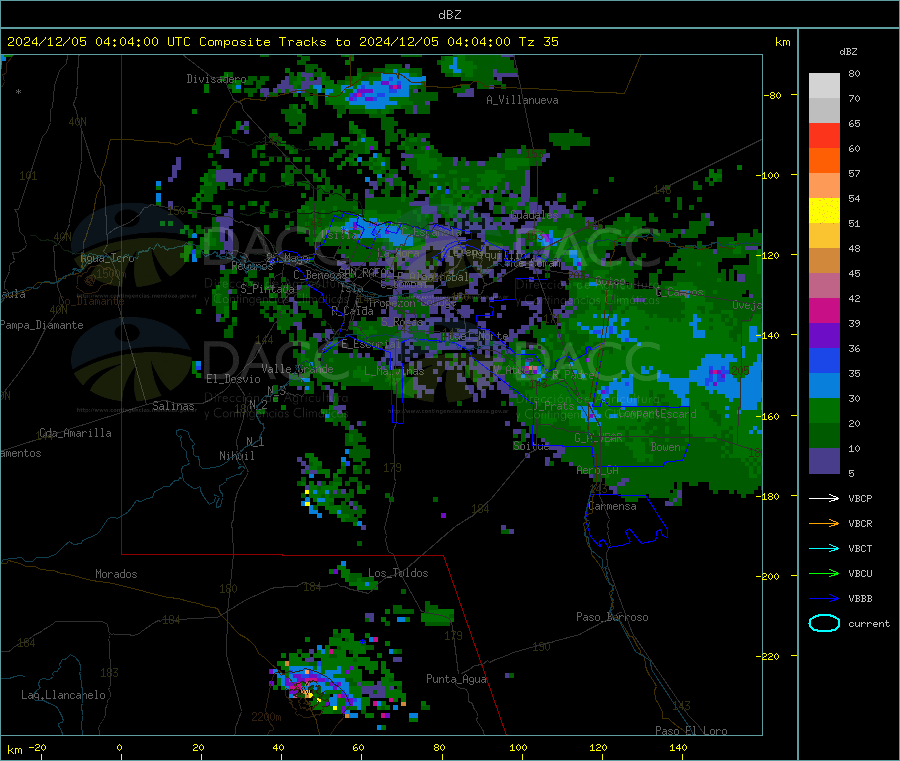Viewport: 900px width, 761px height.
Task: Select the magenta 39-42 dBZ swatch
Action: [x=824, y=310]
